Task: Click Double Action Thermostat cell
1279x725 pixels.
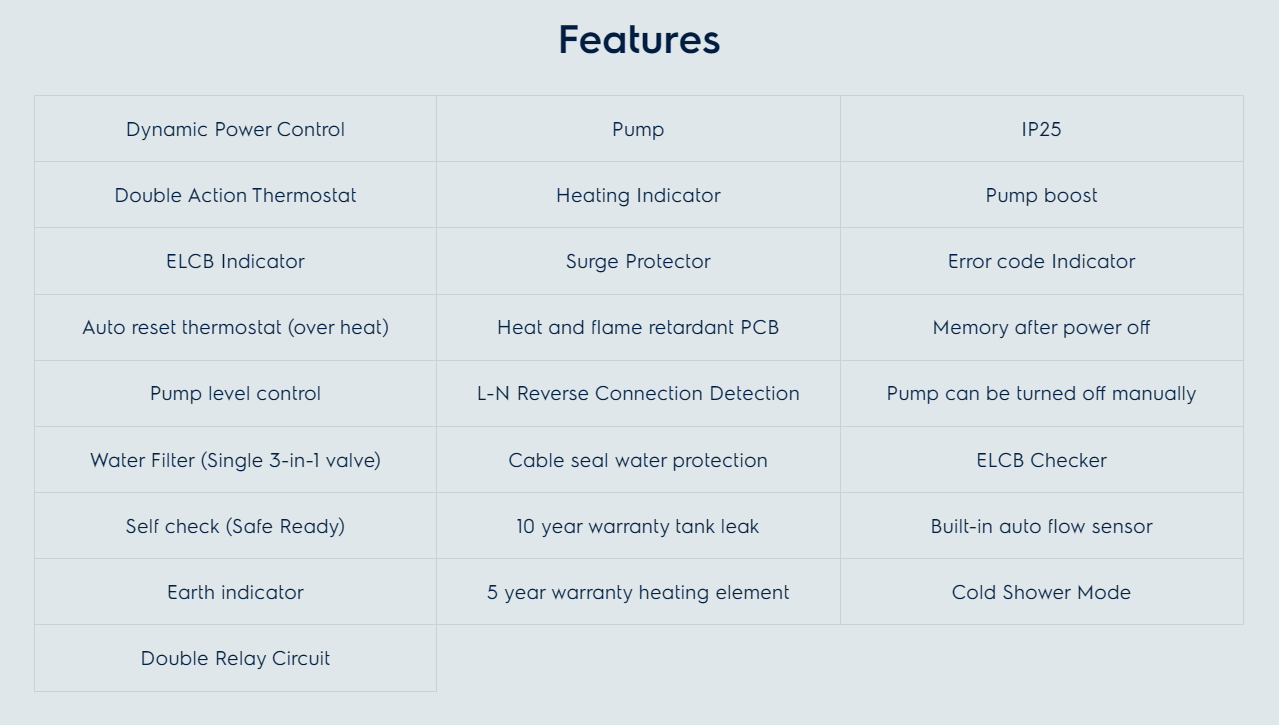Action: pyautogui.click(x=235, y=196)
